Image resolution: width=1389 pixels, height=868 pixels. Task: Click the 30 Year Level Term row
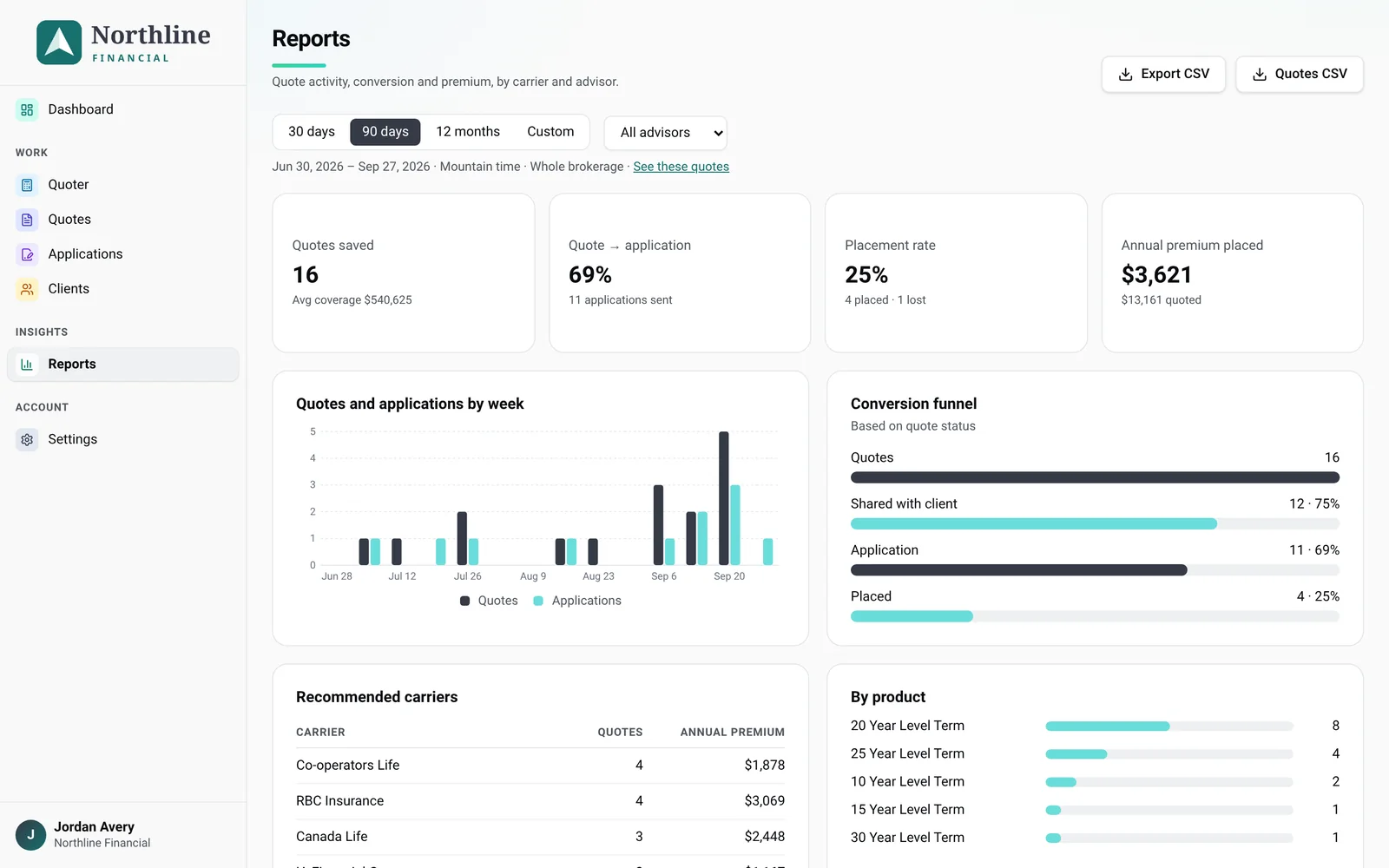[x=1095, y=838]
